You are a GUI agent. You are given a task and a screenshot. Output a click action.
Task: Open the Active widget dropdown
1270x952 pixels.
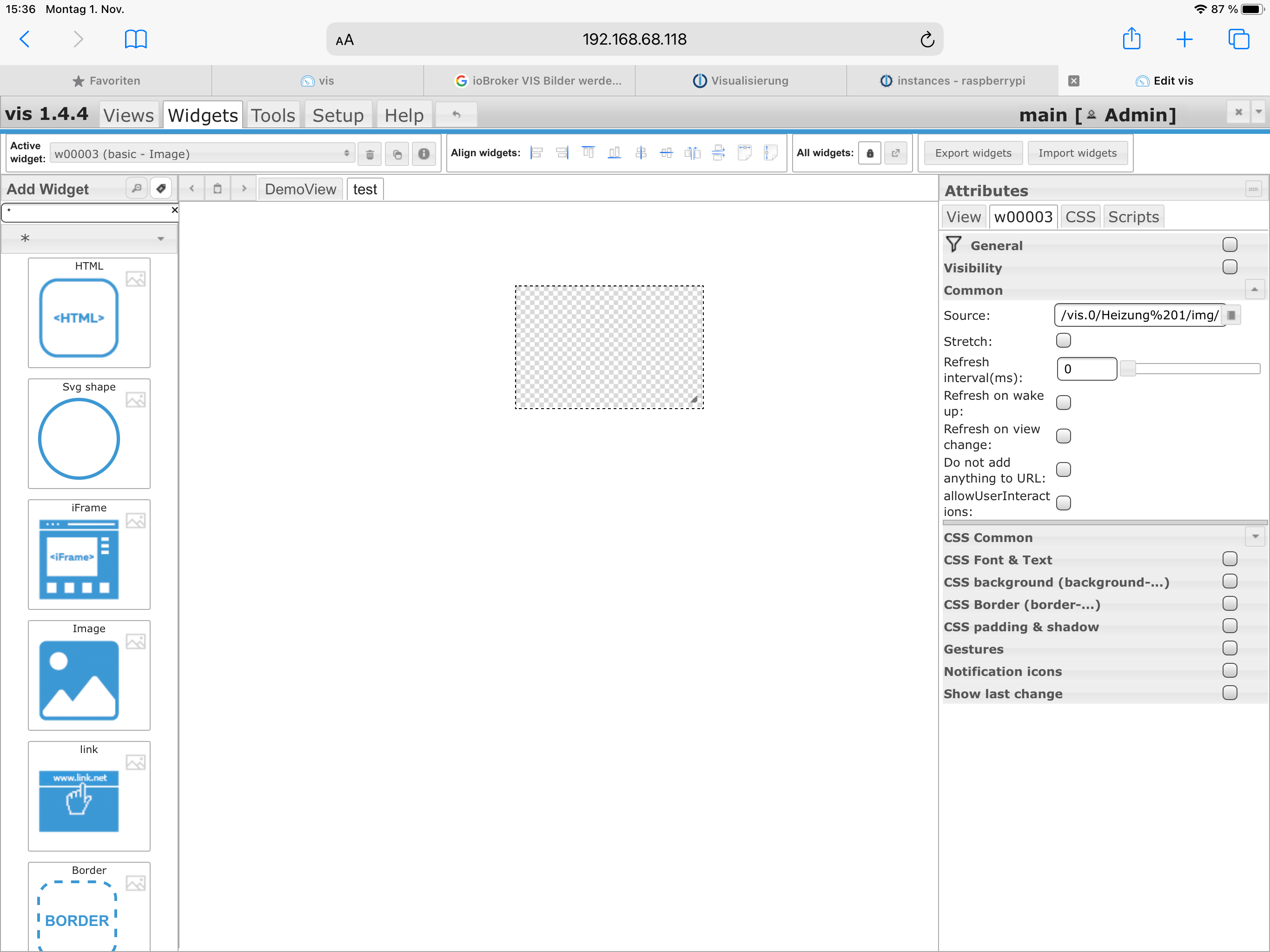tap(202, 153)
